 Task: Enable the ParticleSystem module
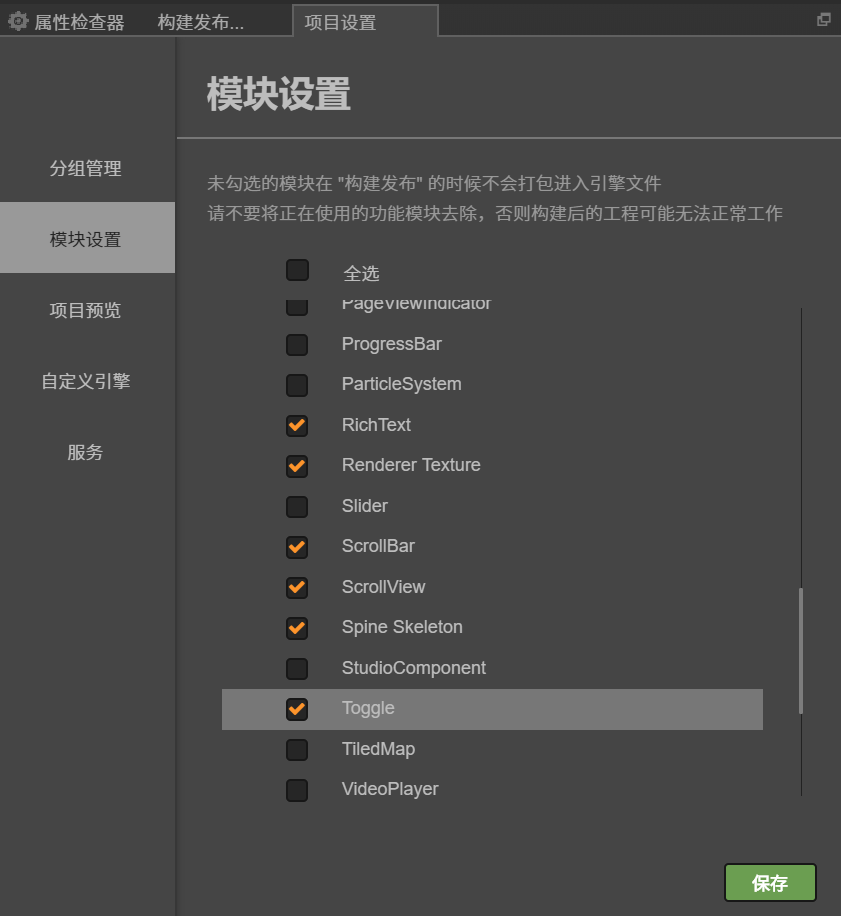pyautogui.click(x=297, y=385)
